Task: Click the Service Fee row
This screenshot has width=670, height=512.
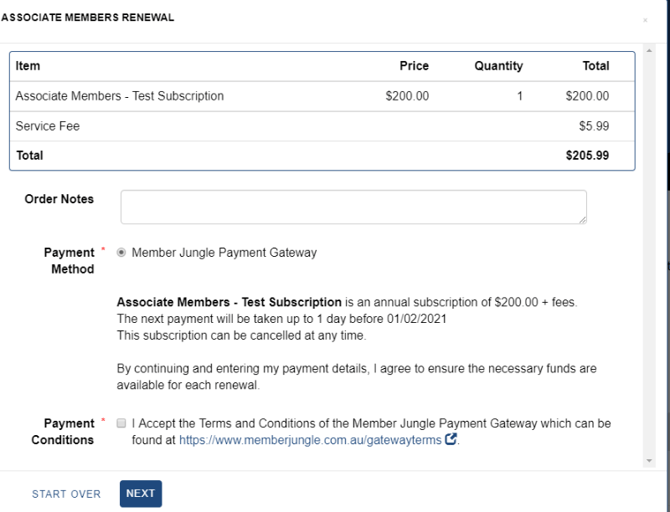Action: pos(48,127)
